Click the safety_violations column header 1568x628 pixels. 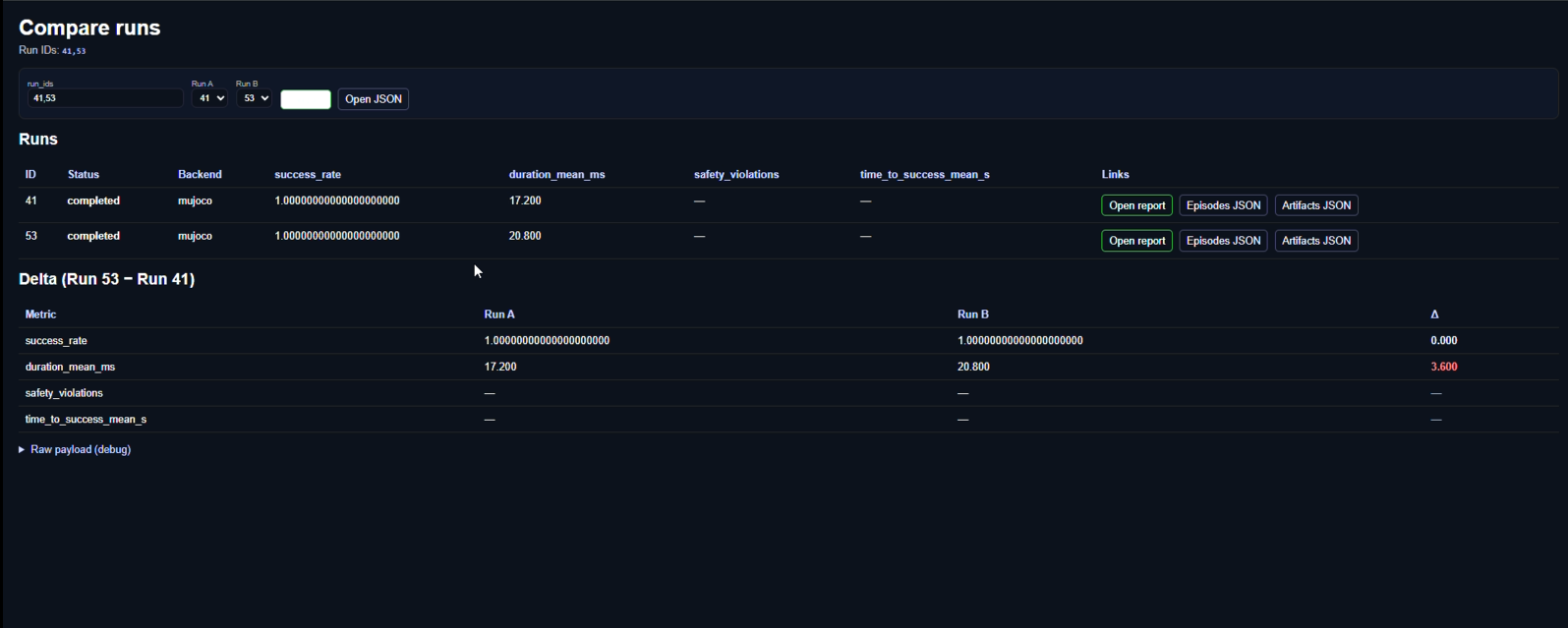pyautogui.click(x=736, y=175)
